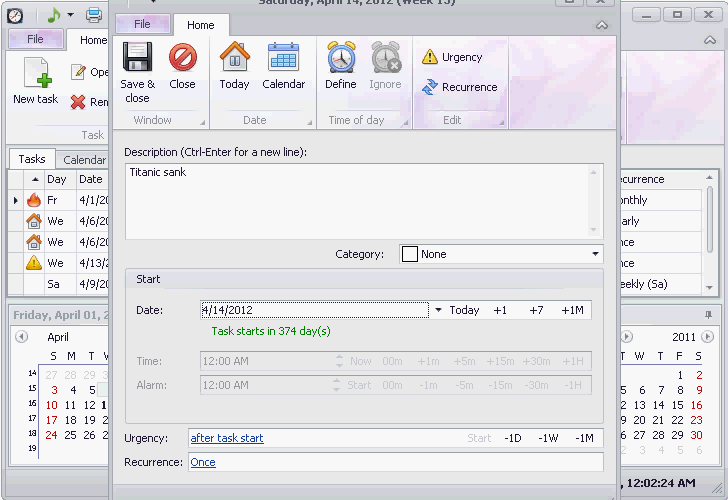The height and width of the screenshot is (500, 728).
Task: Click the red Close icon in ribbon
Action: coord(182,57)
